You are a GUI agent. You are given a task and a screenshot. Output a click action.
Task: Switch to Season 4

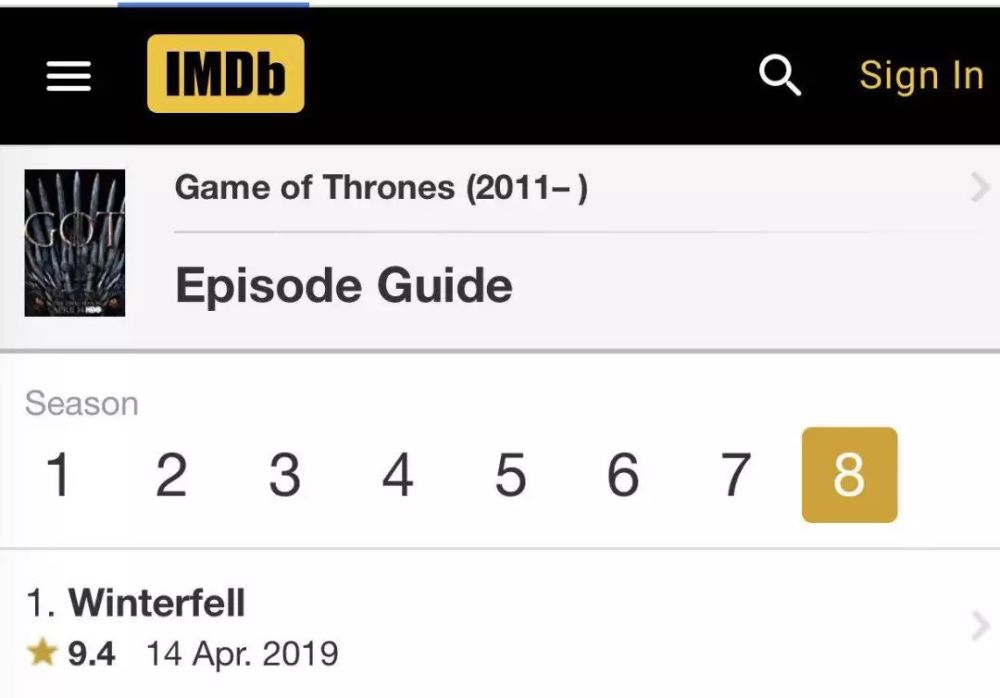397,475
